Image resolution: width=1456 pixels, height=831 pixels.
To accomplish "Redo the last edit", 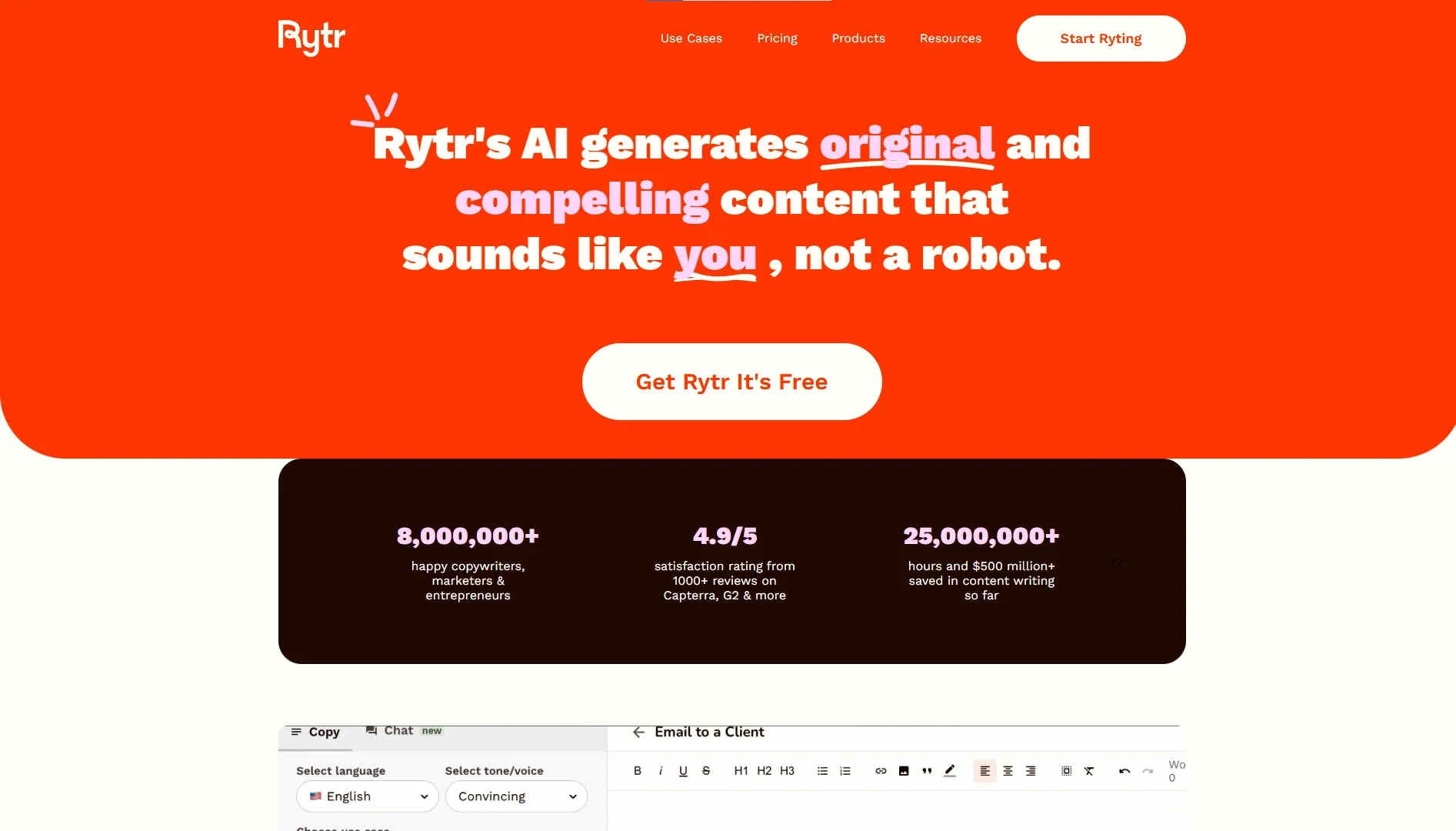I will pos(1148,771).
